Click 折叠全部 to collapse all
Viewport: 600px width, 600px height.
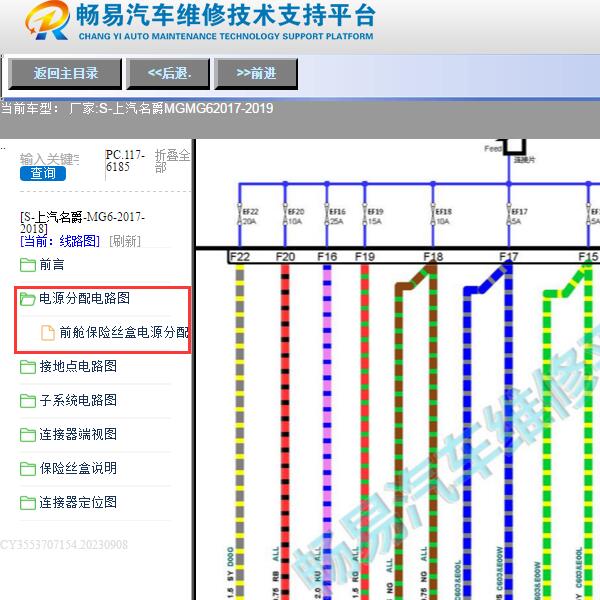[172, 161]
